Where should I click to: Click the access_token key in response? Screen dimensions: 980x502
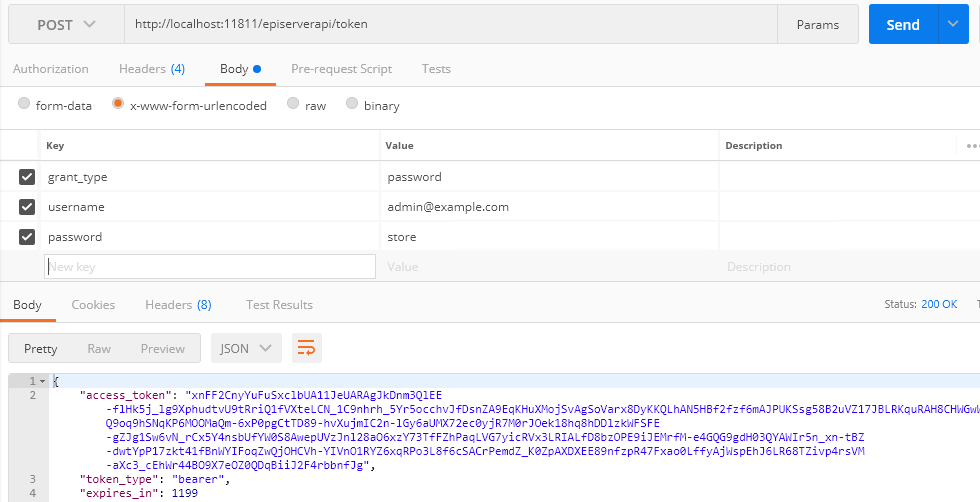[x=125, y=395]
